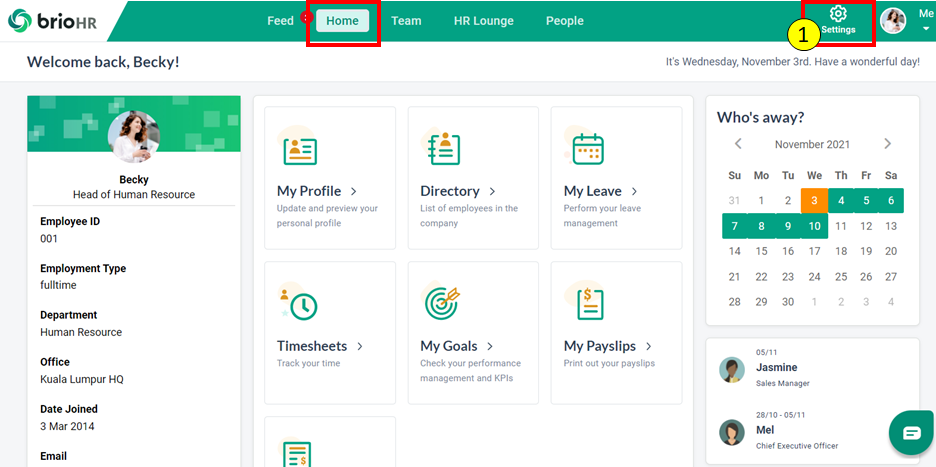This screenshot has height=467, width=936.
Task: Click the partially visible bottom card document icon
Action: pyautogui.click(x=297, y=453)
